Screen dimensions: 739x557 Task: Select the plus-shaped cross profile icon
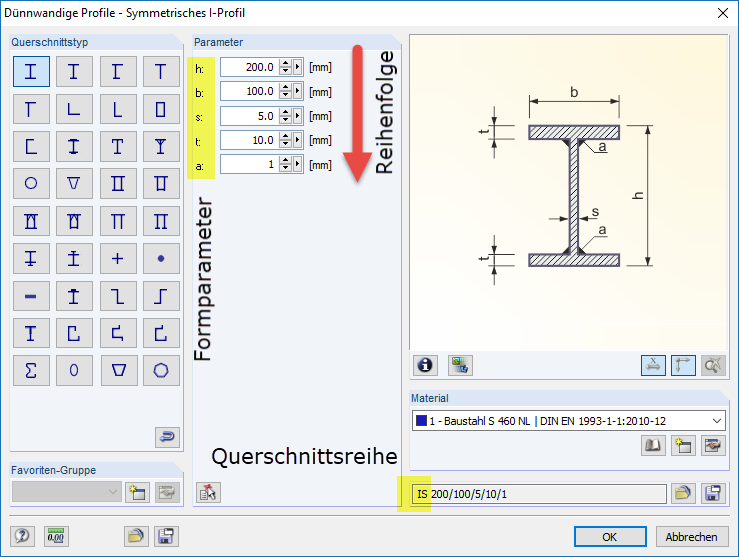click(118, 258)
